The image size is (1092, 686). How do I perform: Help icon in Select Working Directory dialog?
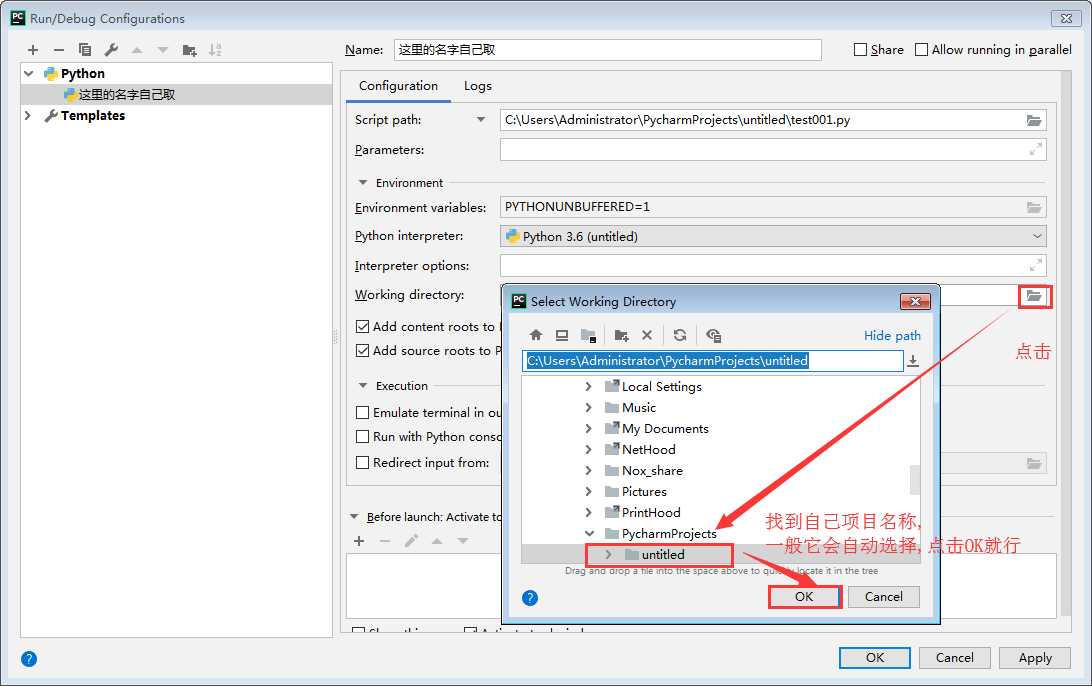pos(530,598)
